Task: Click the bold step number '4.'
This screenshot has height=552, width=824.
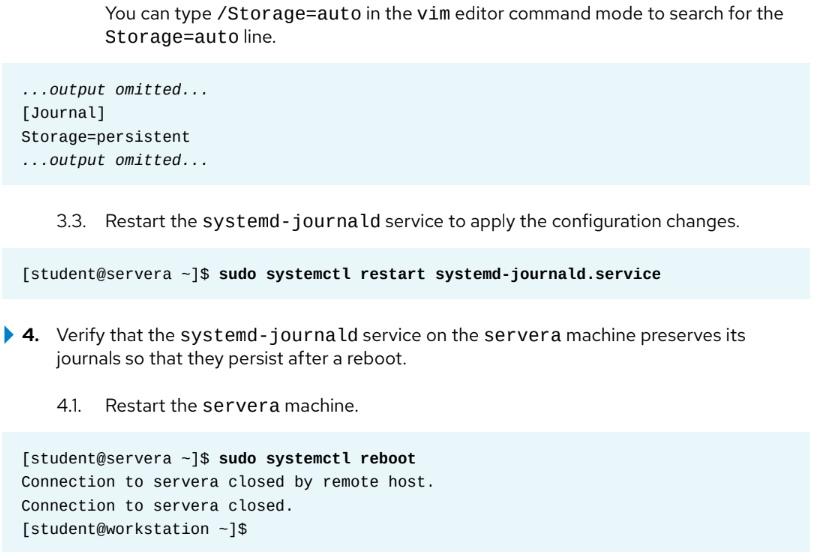Action: (x=30, y=335)
